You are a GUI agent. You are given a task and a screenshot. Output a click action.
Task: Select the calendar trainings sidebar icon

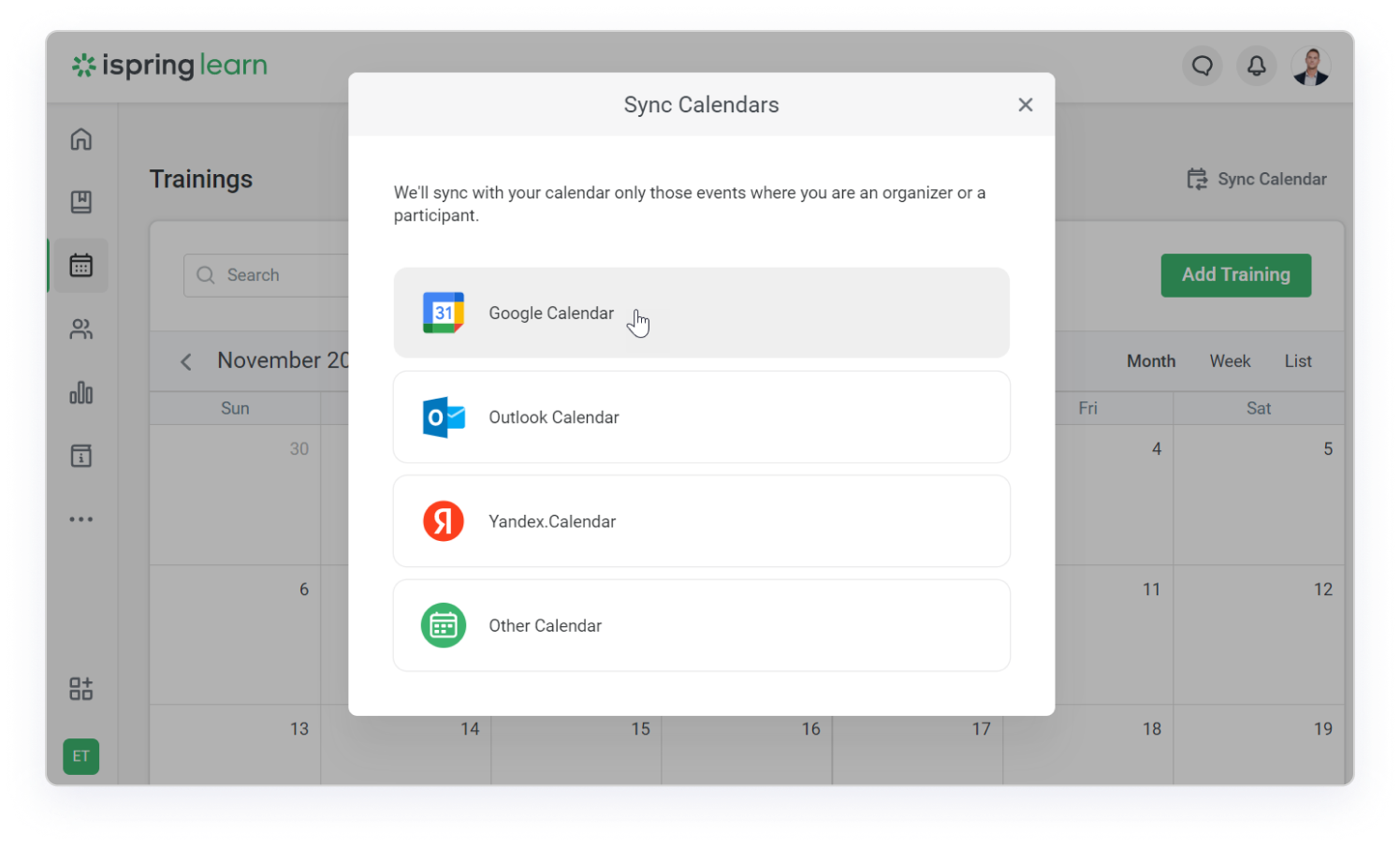click(x=81, y=266)
